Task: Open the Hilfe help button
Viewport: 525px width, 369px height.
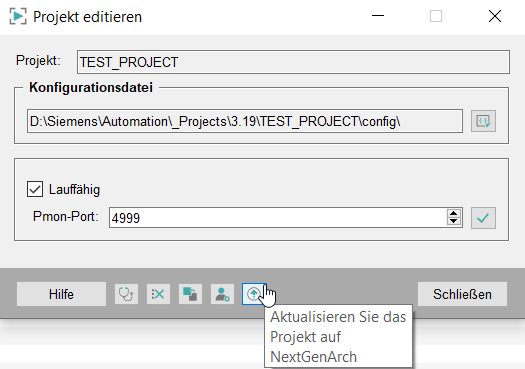Action: pos(61,294)
